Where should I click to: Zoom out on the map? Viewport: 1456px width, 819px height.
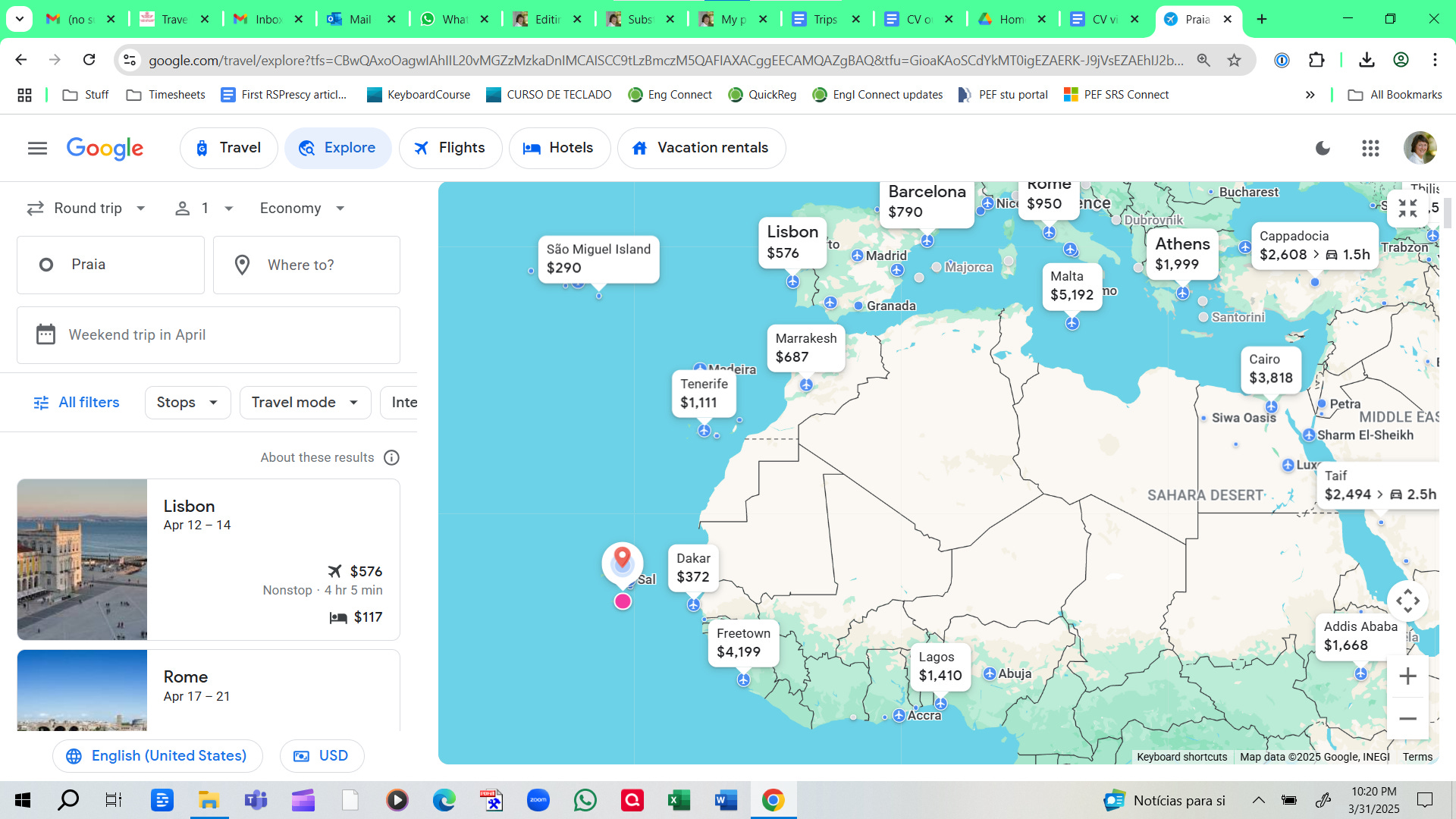[1407, 718]
